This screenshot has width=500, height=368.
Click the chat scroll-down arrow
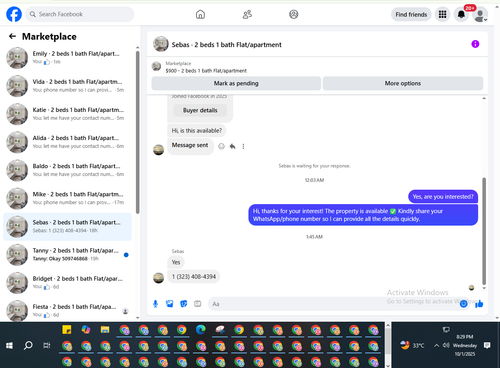[x=484, y=288]
